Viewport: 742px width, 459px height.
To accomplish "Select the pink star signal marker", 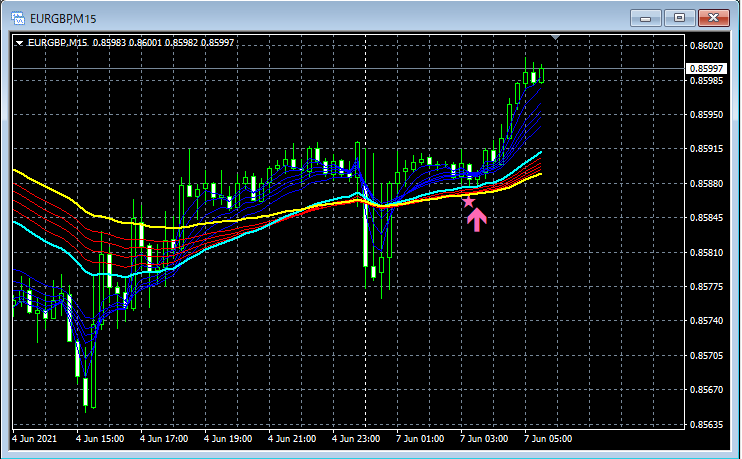I will (x=468, y=202).
